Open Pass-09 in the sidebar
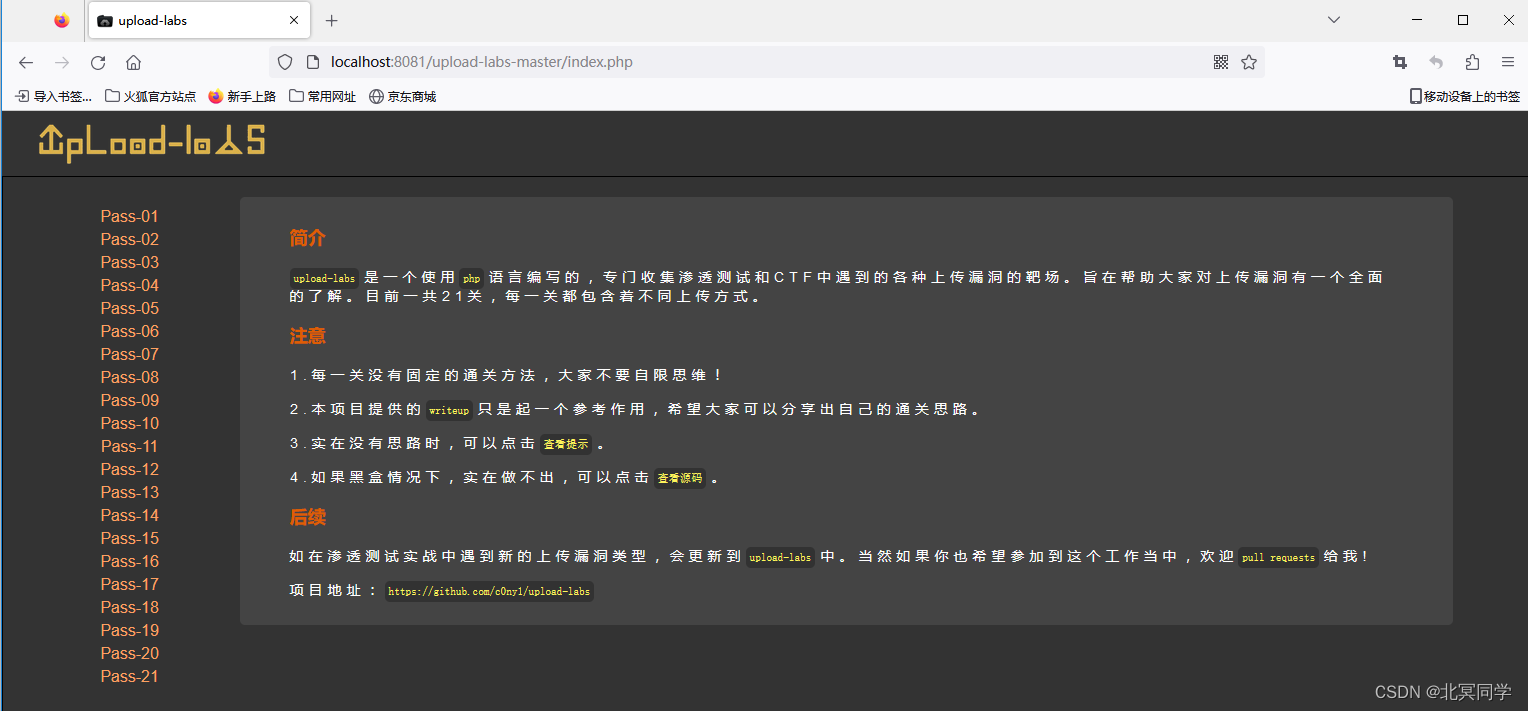 pyautogui.click(x=130, y=400)
